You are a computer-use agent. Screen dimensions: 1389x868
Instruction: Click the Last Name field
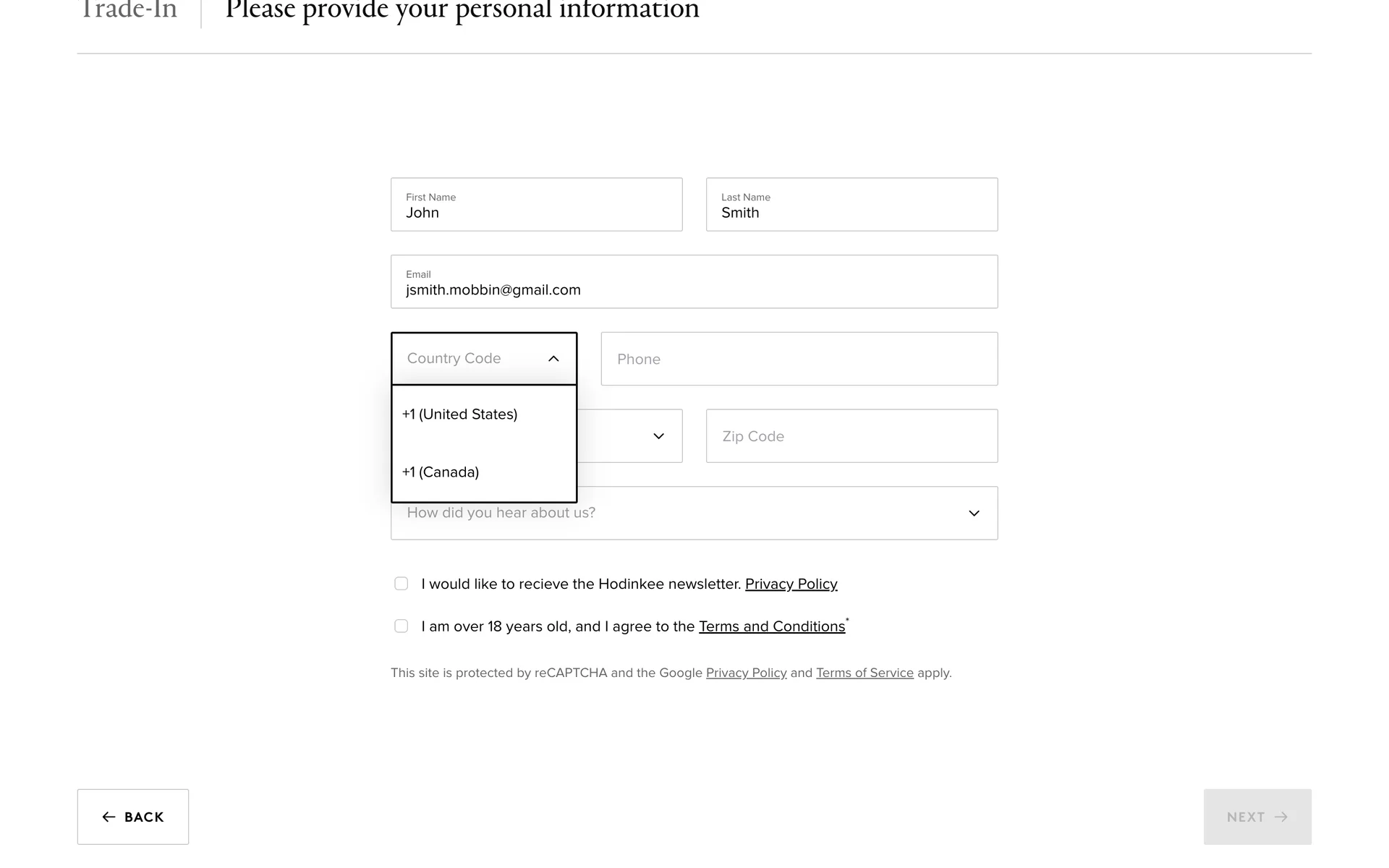click(851, 205)
